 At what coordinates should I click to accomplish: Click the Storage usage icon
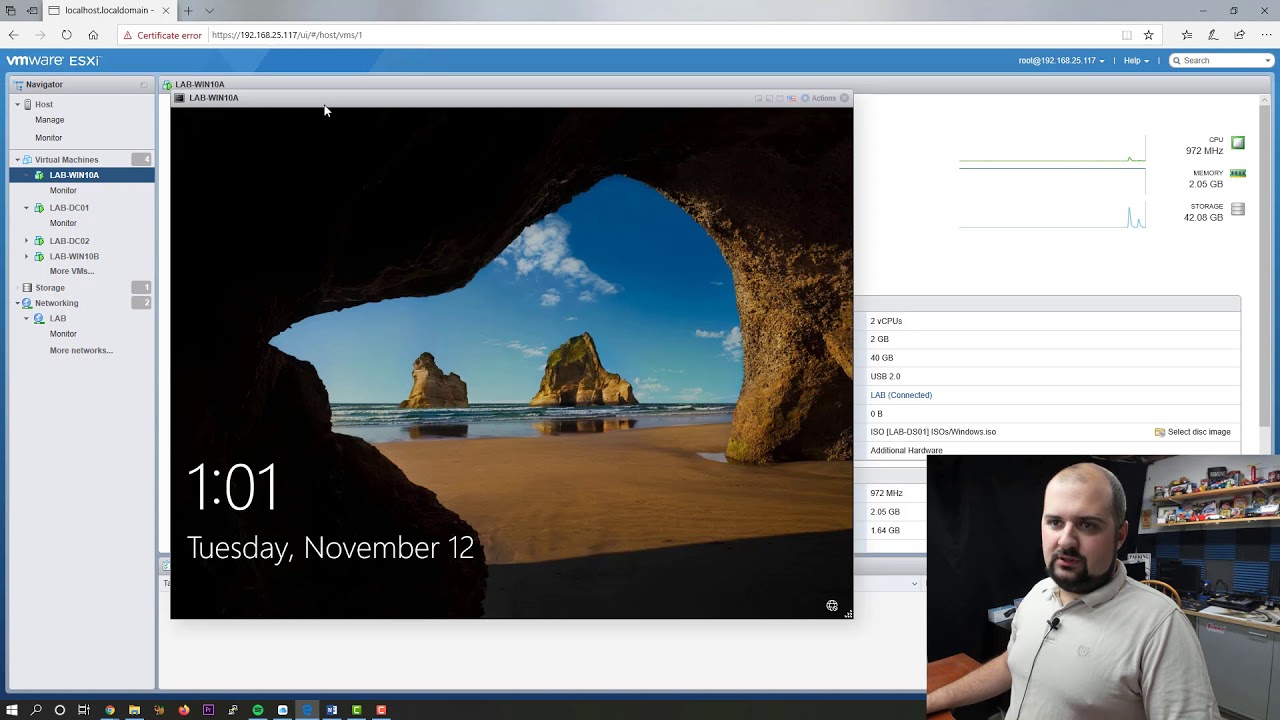click(1238, 209)
